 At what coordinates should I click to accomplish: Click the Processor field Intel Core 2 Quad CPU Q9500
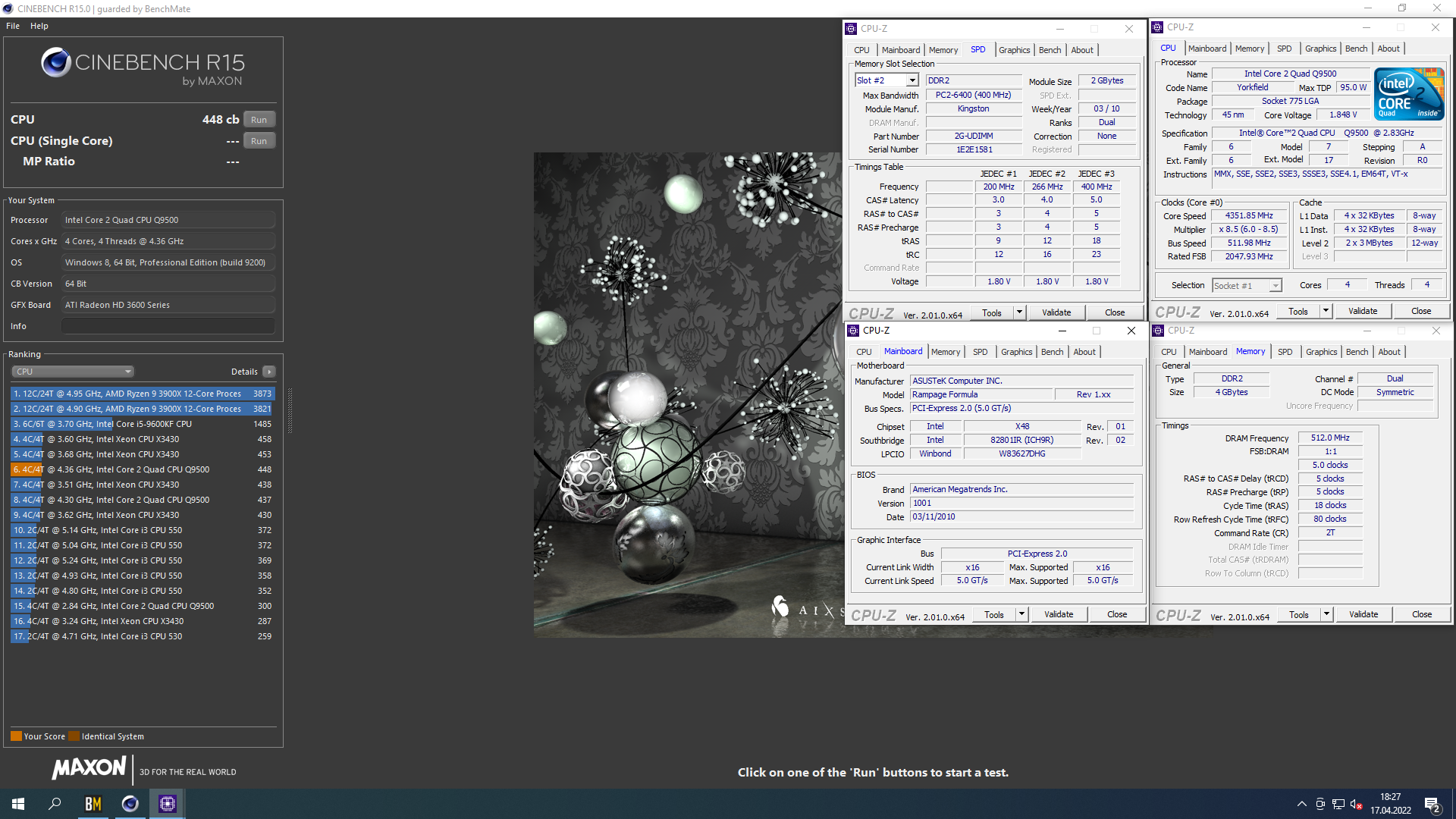point(168,220)
